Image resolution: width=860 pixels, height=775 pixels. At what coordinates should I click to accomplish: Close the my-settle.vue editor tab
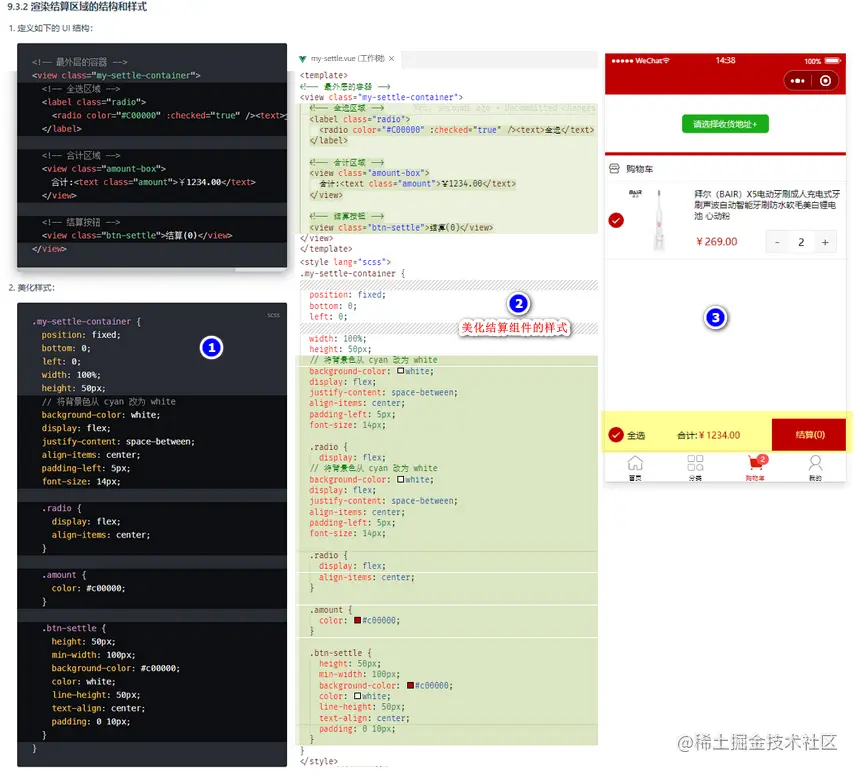[x=391, y=59]
